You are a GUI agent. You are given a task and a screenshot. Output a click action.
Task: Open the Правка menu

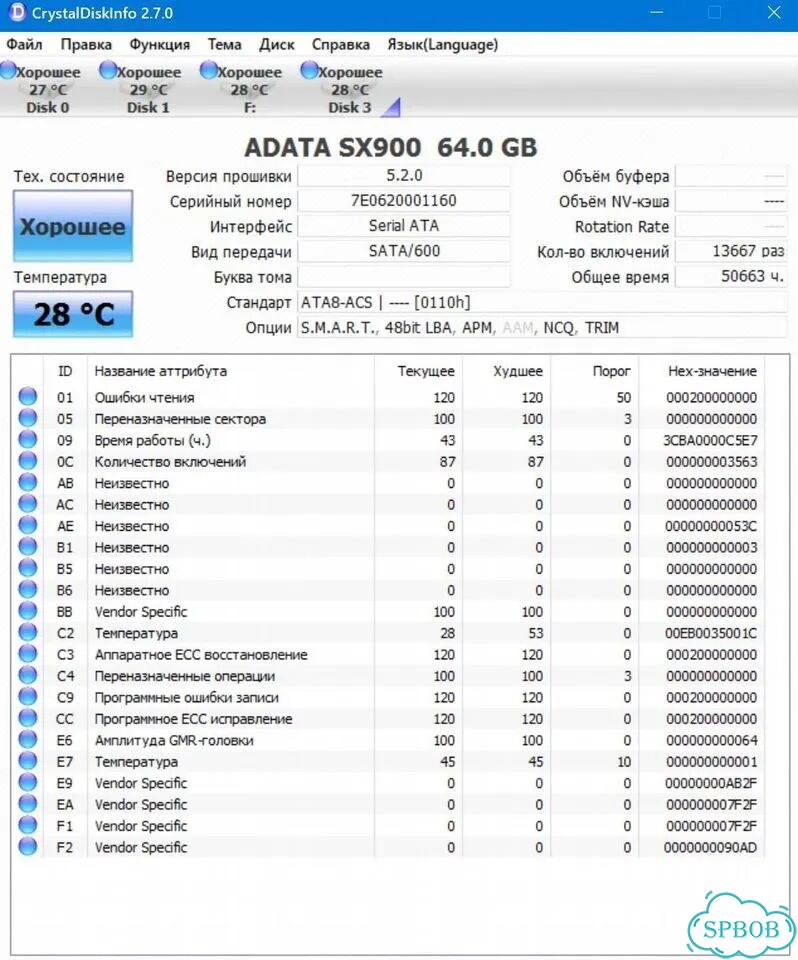86,45
